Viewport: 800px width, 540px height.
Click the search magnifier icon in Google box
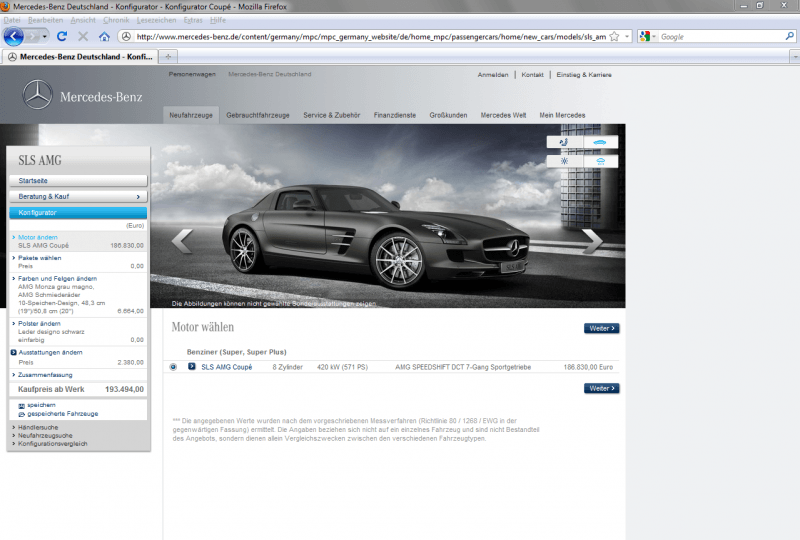point(789,36)
